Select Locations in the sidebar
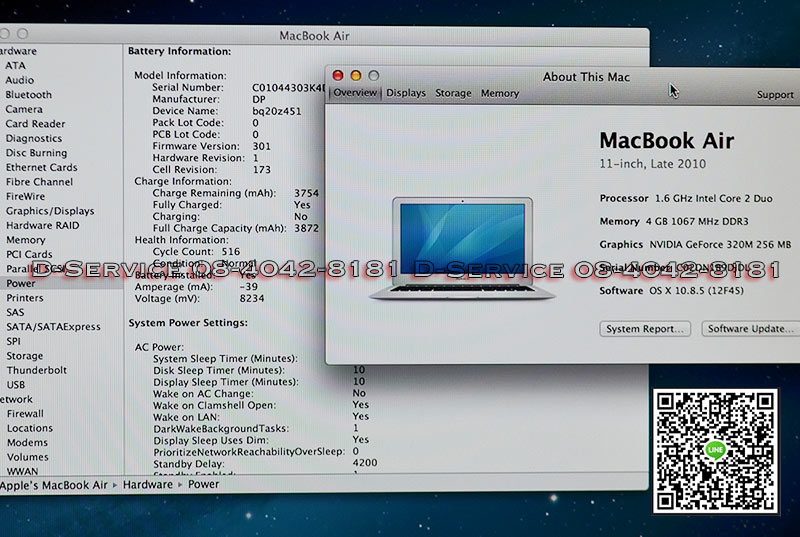800x537 pixels. point(30,428)
